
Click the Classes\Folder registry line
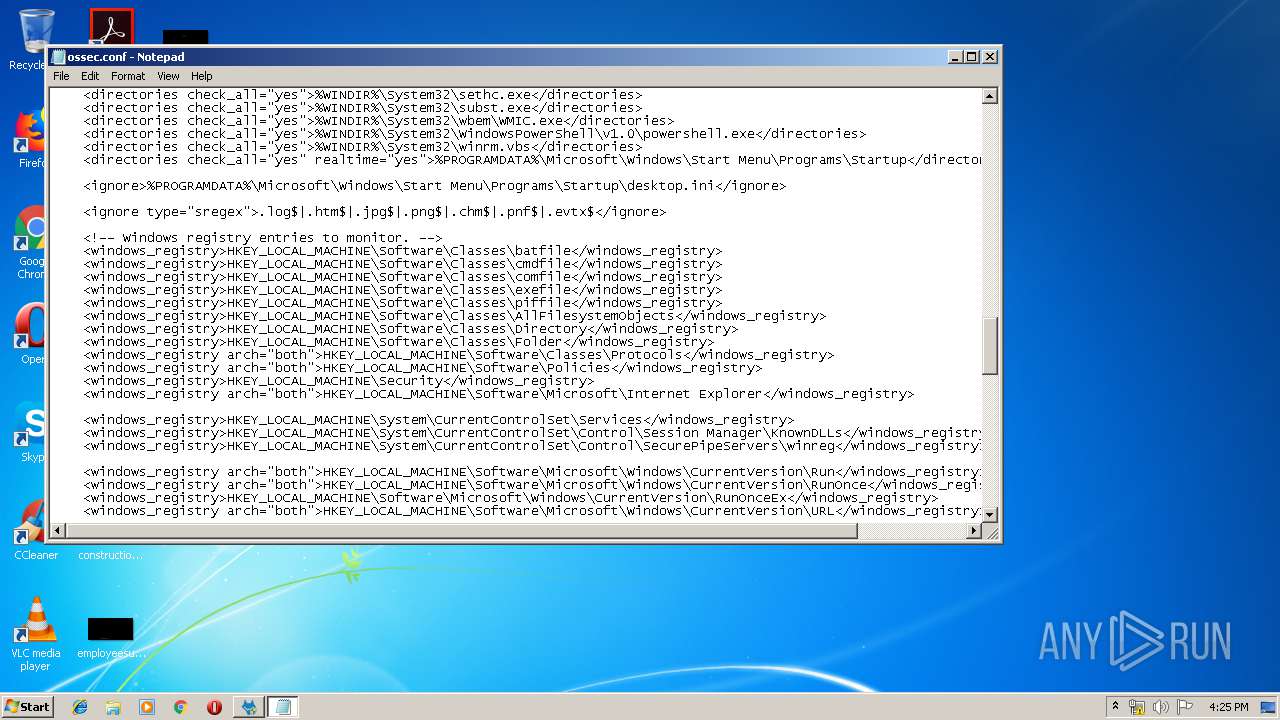399,342
